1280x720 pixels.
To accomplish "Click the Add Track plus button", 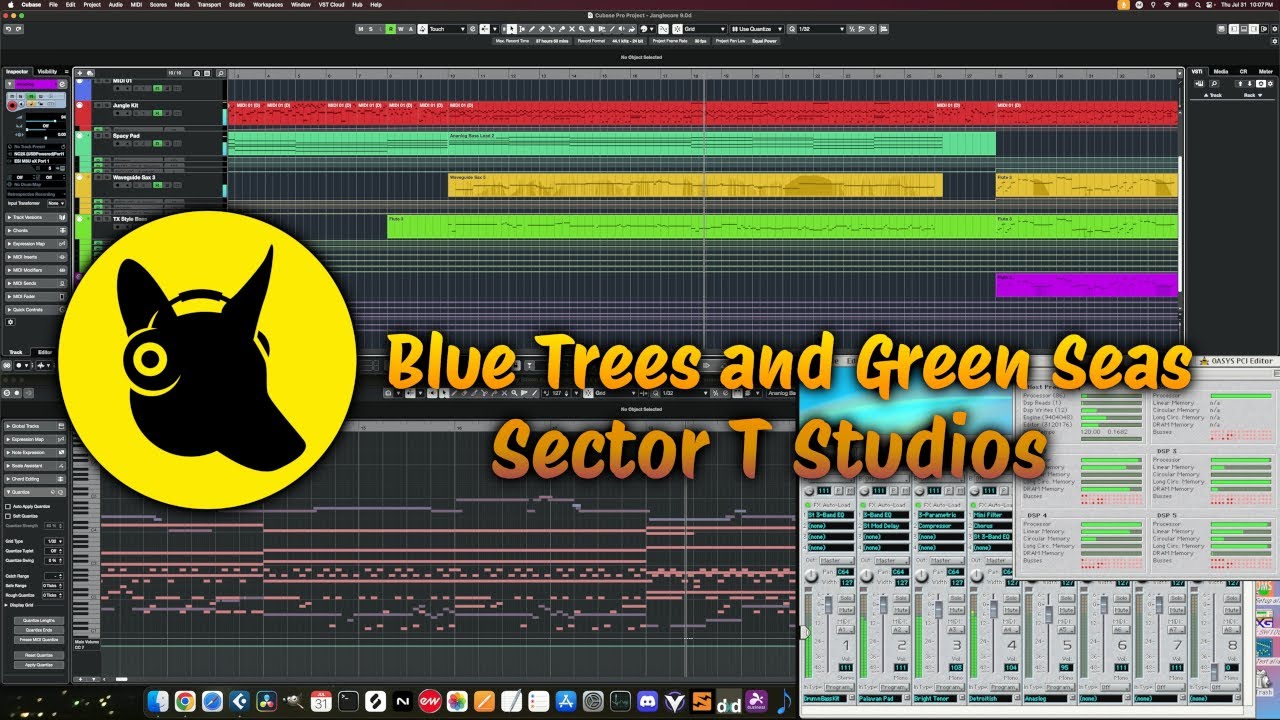I will pos(80,73).
